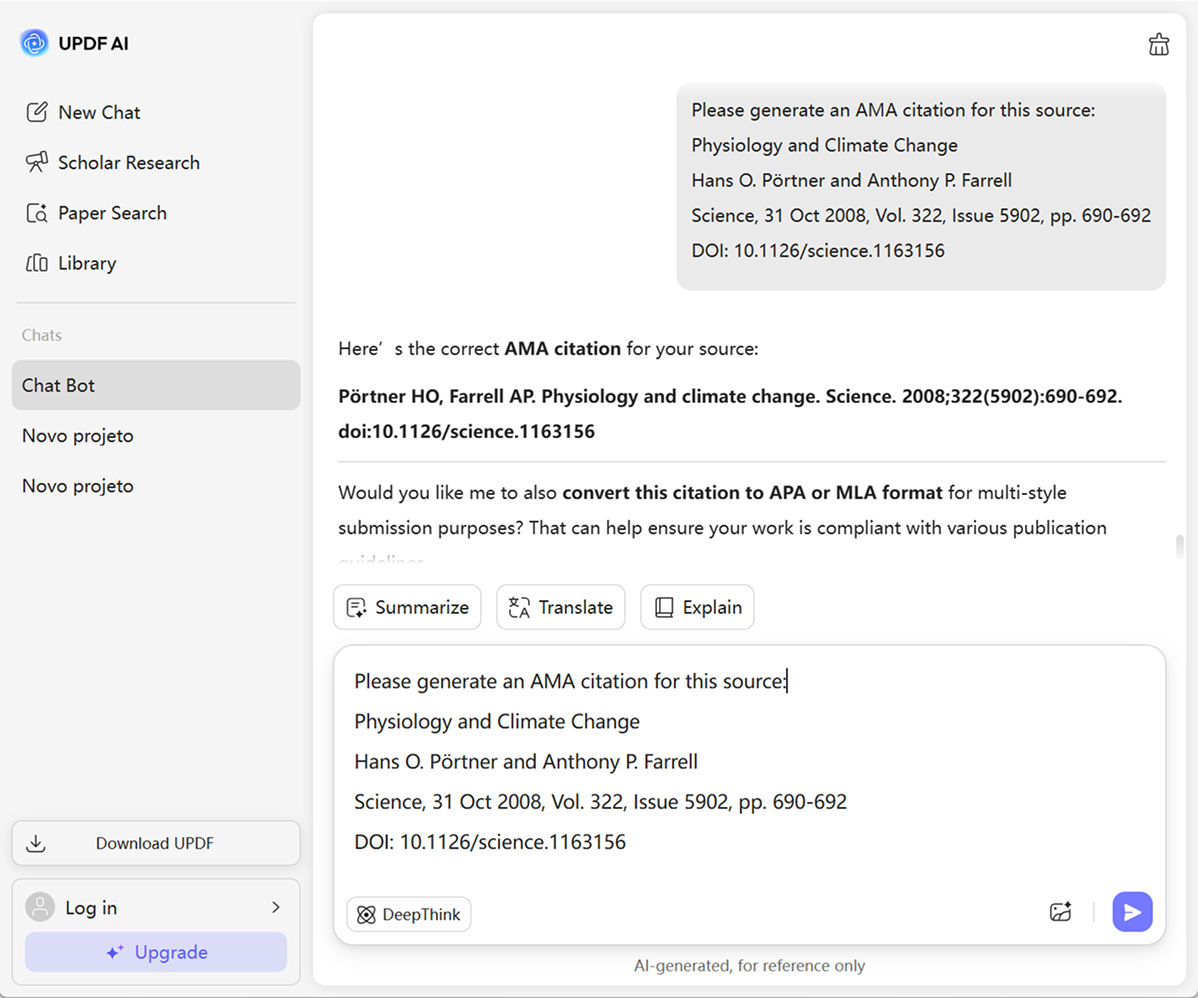Select the Chat Bot conversation

click(x=156, y=385)
